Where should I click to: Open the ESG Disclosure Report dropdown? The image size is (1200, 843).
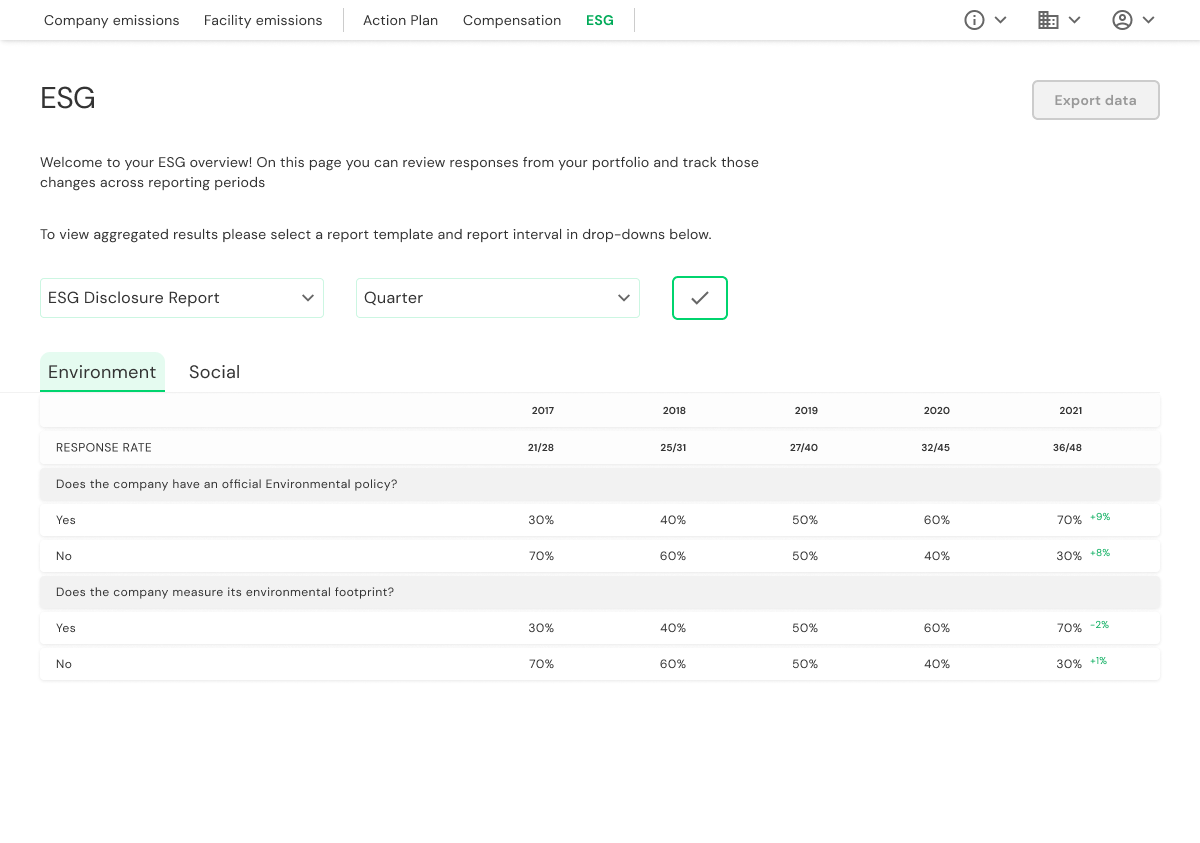tap(182, 298)
